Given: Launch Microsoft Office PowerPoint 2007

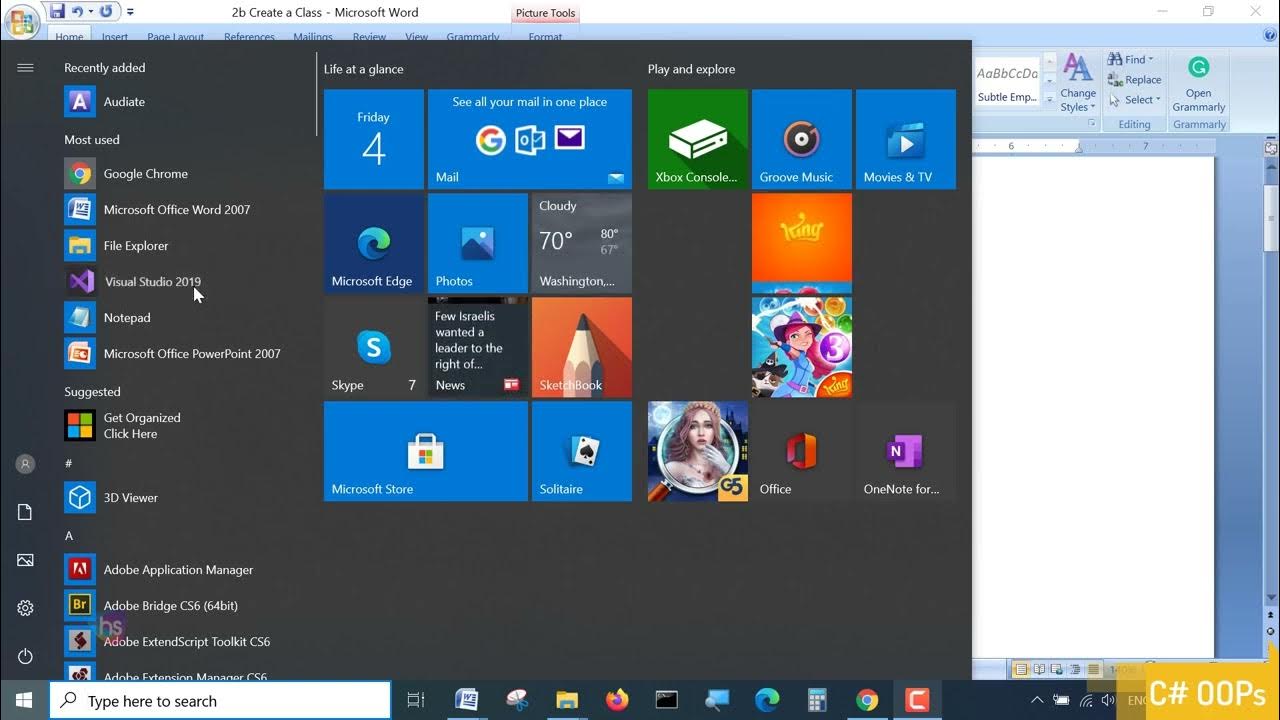Looking at the screenshot, I should coord(190,354).
